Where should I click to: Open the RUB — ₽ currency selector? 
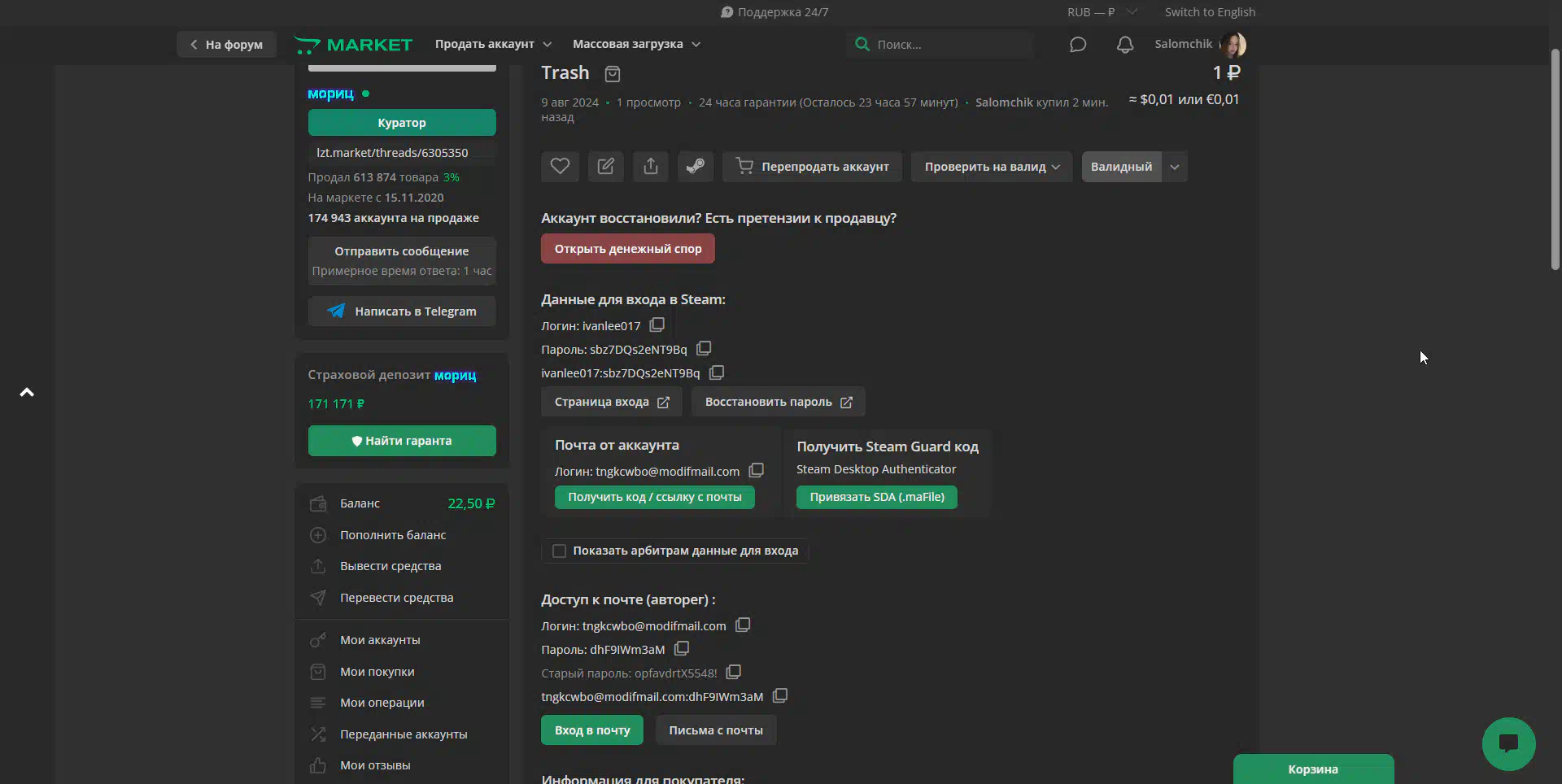click(x=1102, y=11)
